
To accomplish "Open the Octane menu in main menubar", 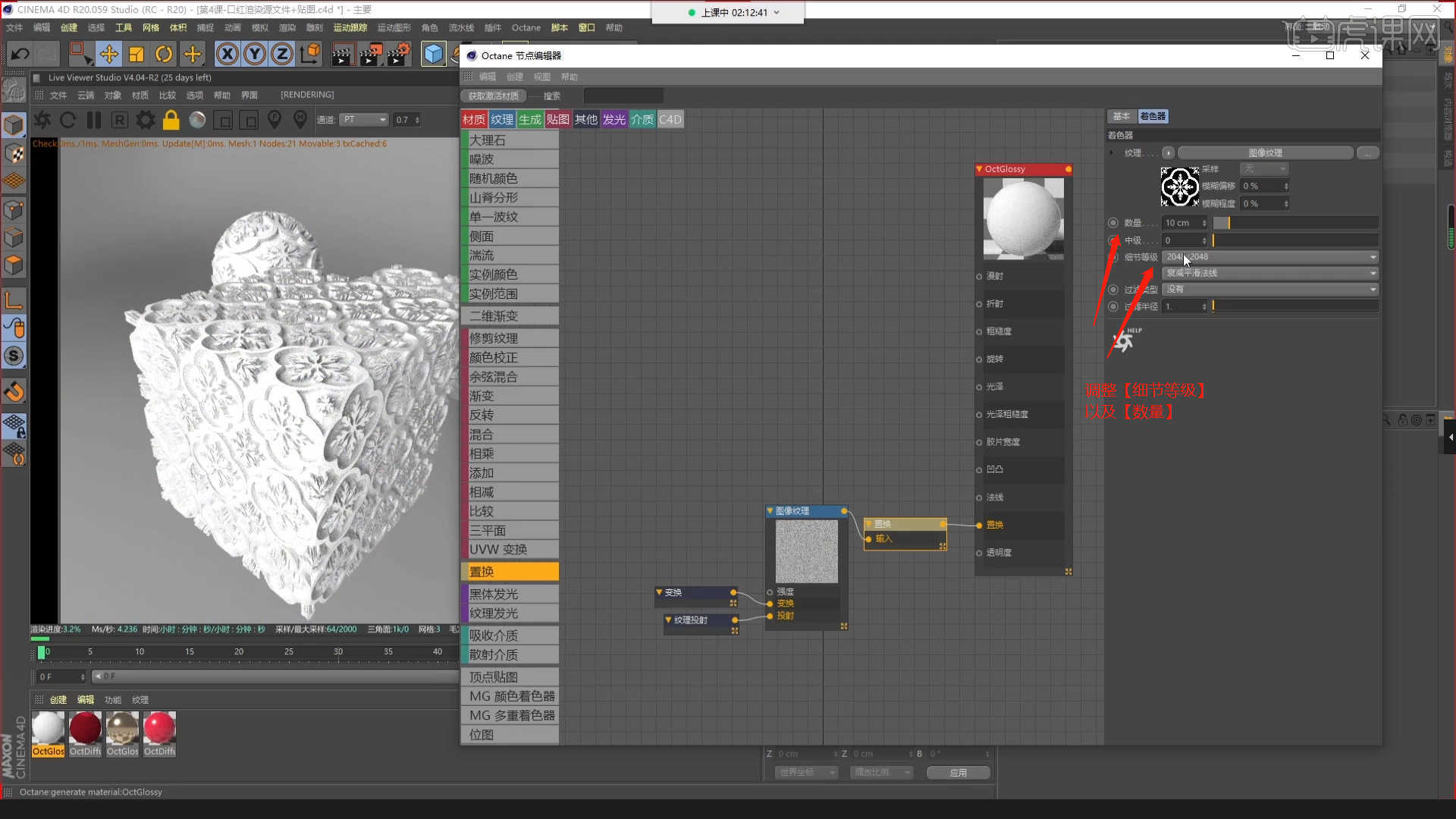I will (x=526, y=28).
